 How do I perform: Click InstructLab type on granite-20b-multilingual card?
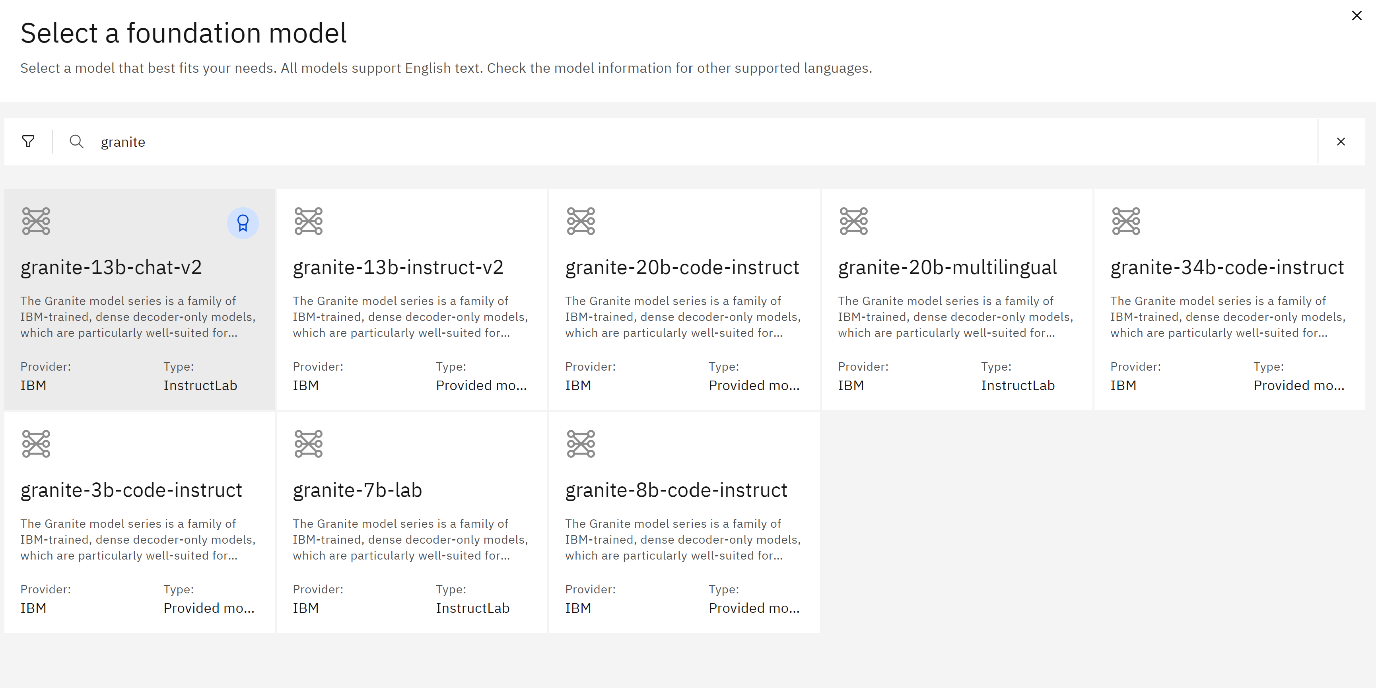(1018, 385)
